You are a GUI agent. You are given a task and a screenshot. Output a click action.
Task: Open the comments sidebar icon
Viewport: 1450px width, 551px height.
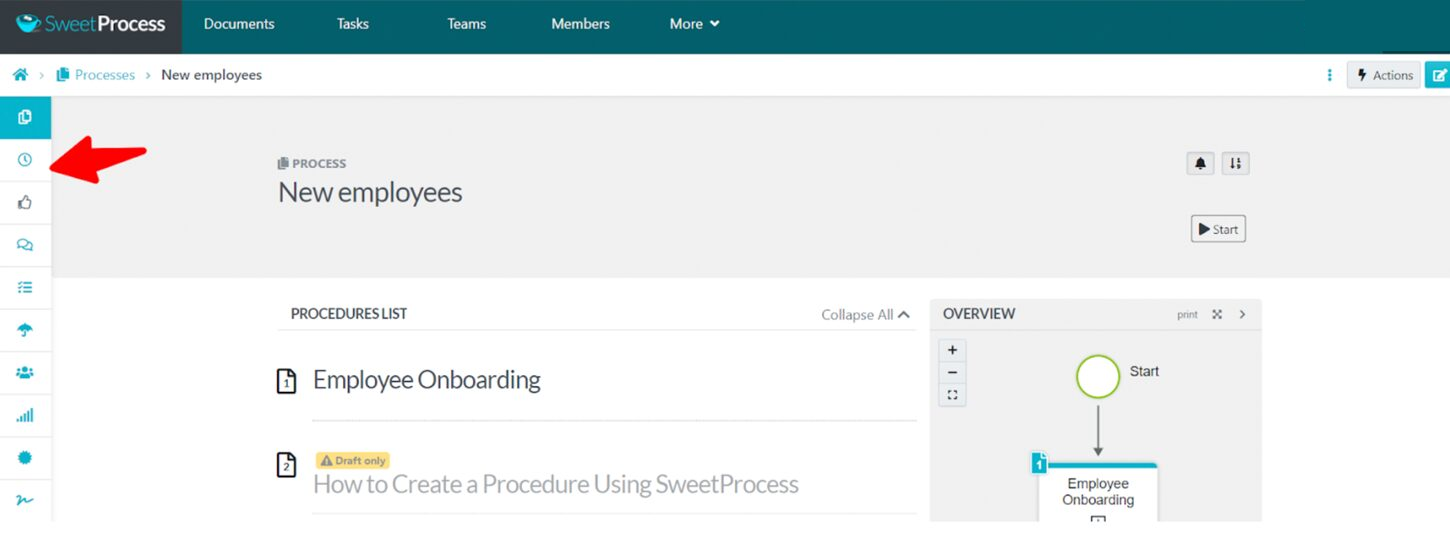click(25, 245)
